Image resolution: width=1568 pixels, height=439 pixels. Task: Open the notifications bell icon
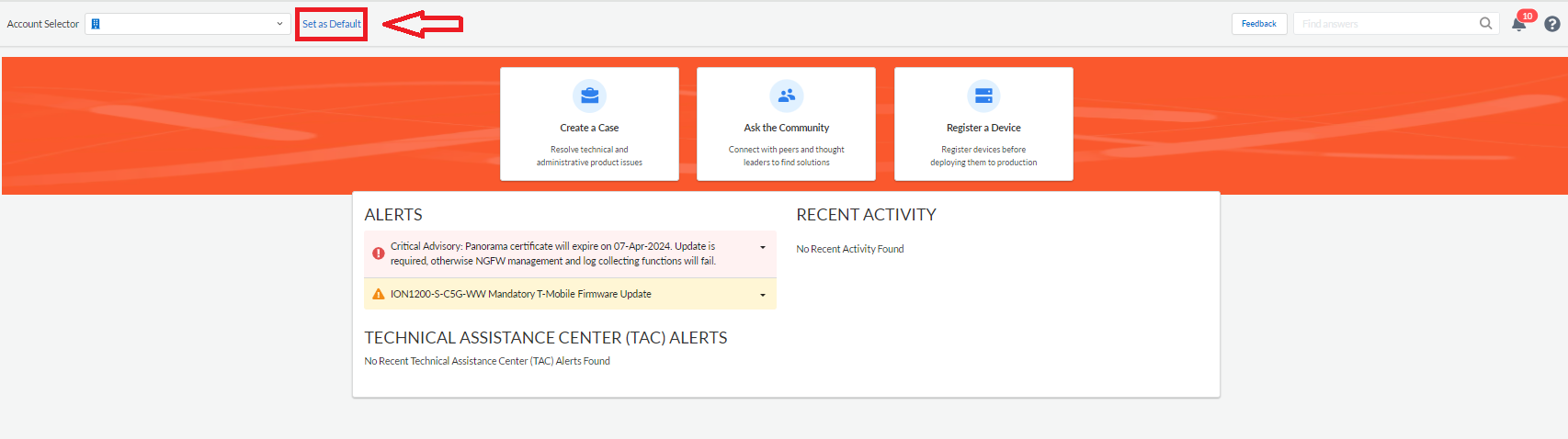pos(1518,25)
